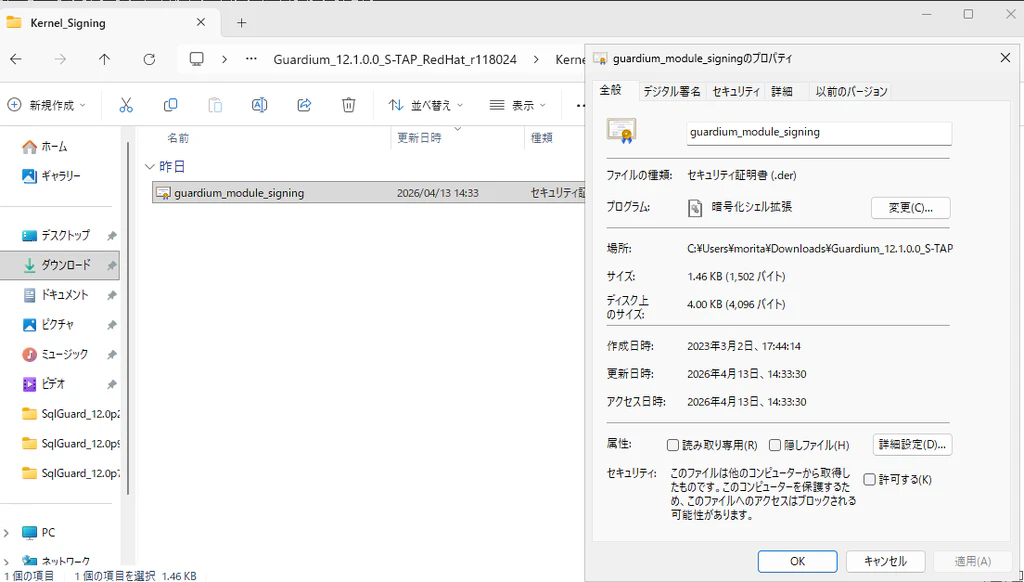Screen dimensions: 1024x582
Task: Sort by the 種類 column header
Action: coord(542,138)
